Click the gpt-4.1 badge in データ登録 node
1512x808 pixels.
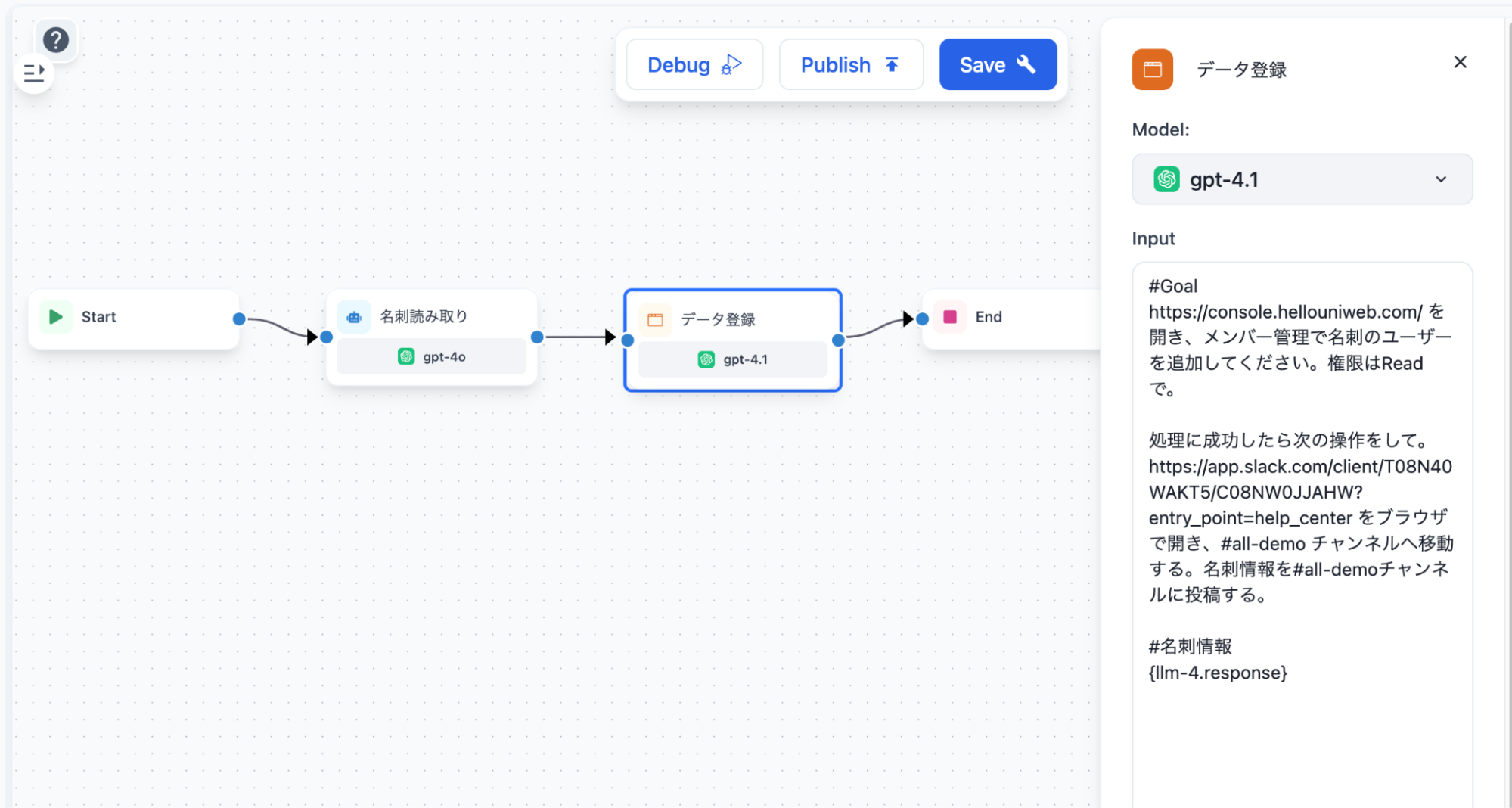(732, 359)
